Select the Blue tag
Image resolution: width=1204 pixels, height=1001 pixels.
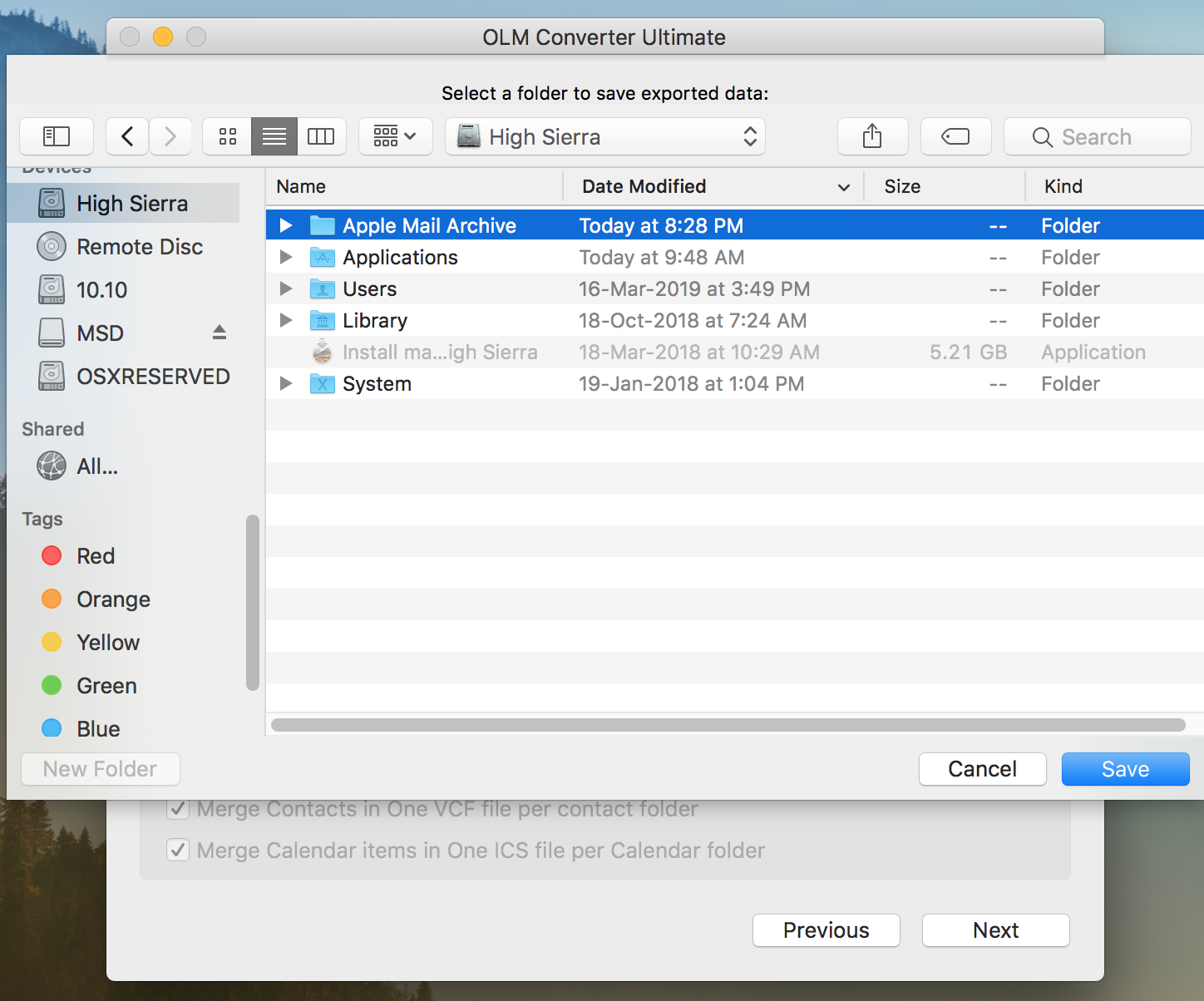coord(123,729)
